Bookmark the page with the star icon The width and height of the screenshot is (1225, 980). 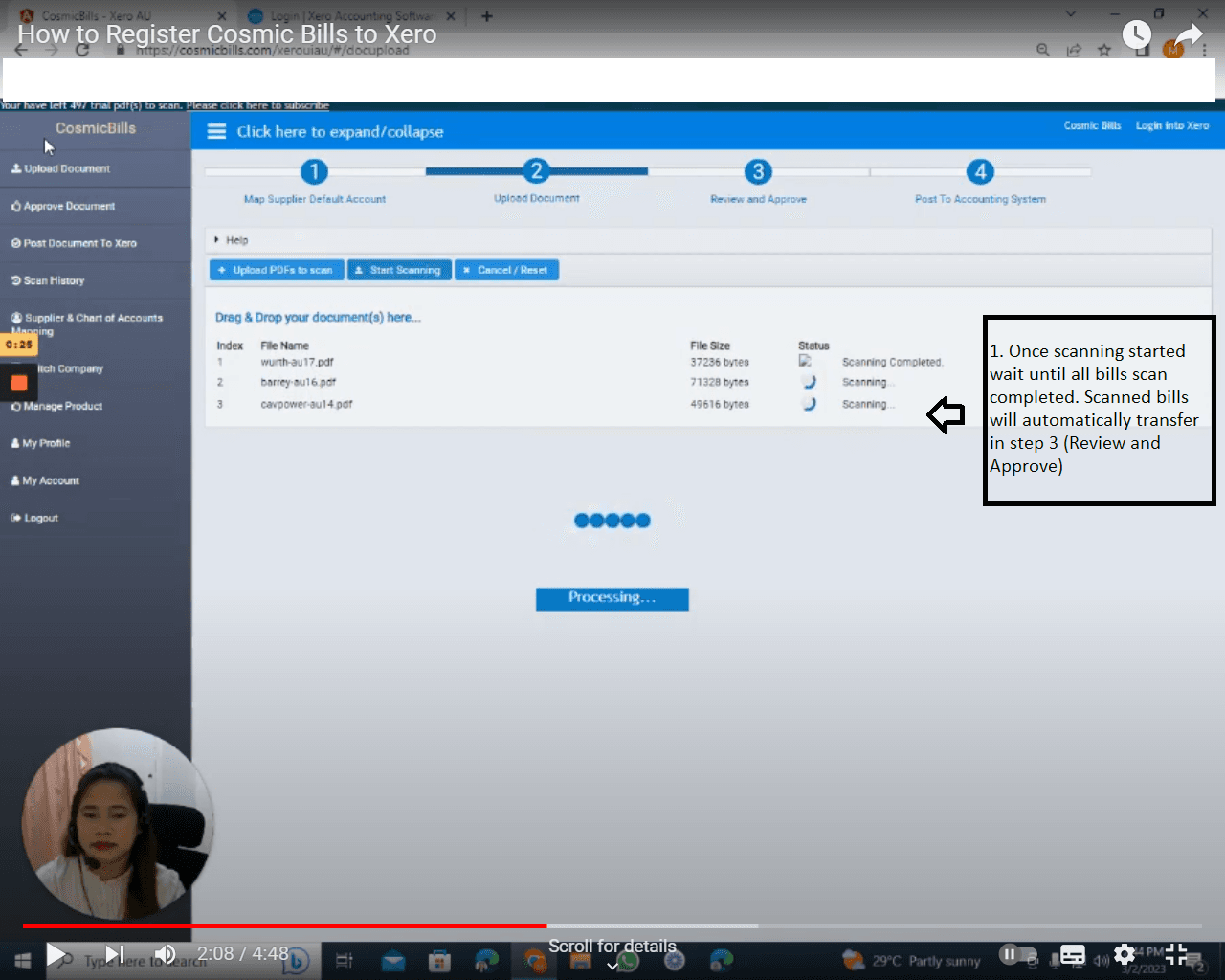point(1104,50)
